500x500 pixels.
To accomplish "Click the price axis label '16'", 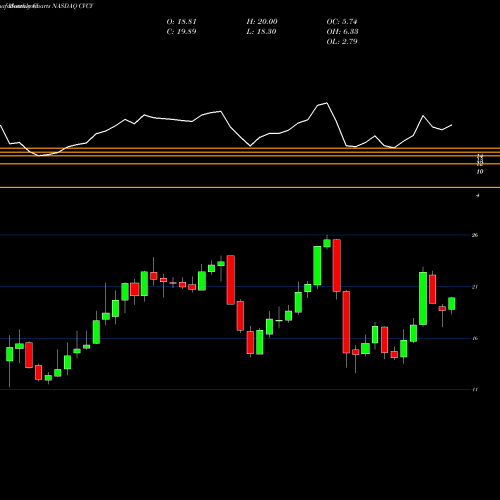I will click(x=475, y=338).
